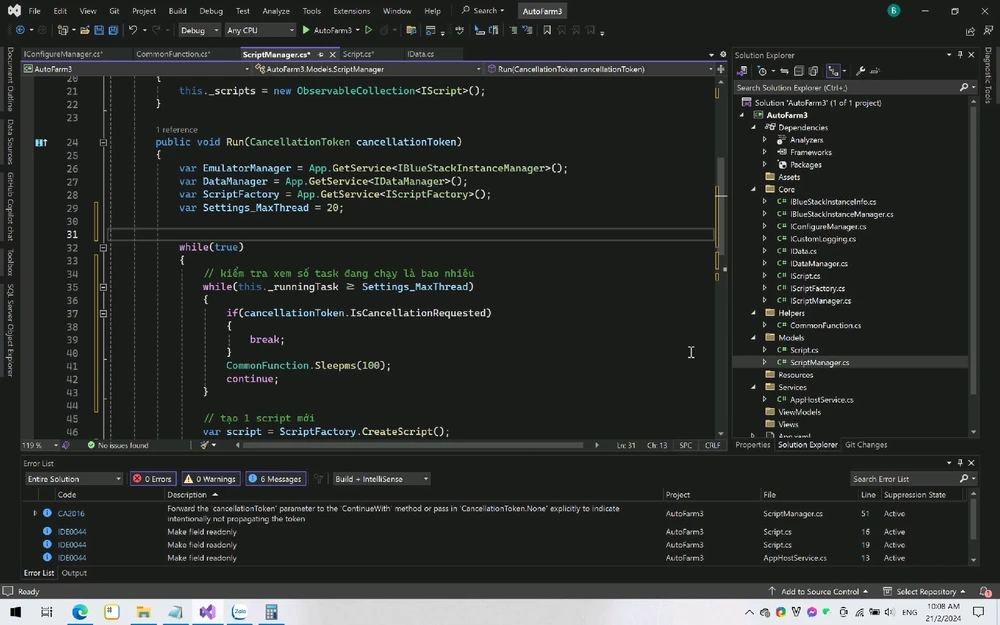Screen dimensions: 1000x625
Task: Toggle the 0 Warnings filter
Action: 209,479
